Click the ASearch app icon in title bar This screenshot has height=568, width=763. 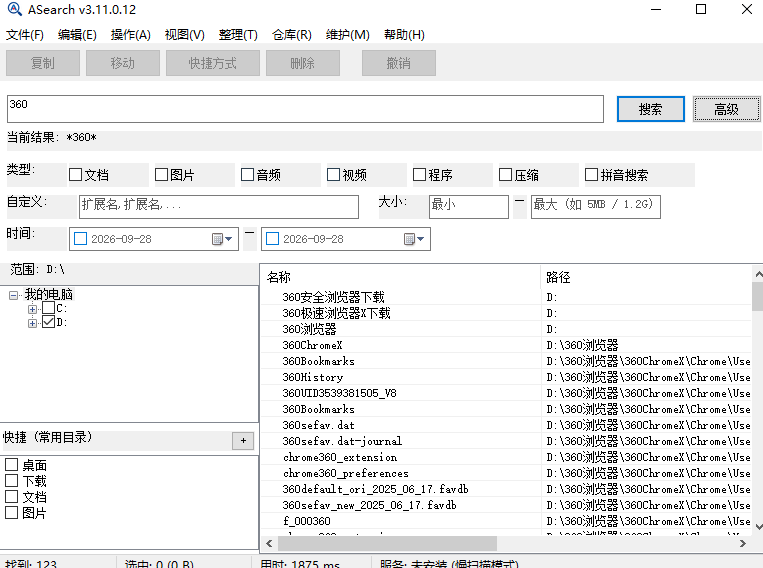15,9
